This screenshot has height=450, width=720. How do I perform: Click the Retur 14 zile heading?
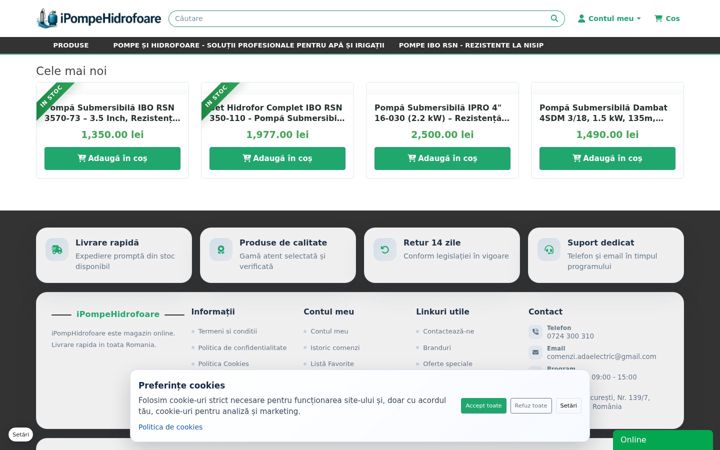(432, 242)
